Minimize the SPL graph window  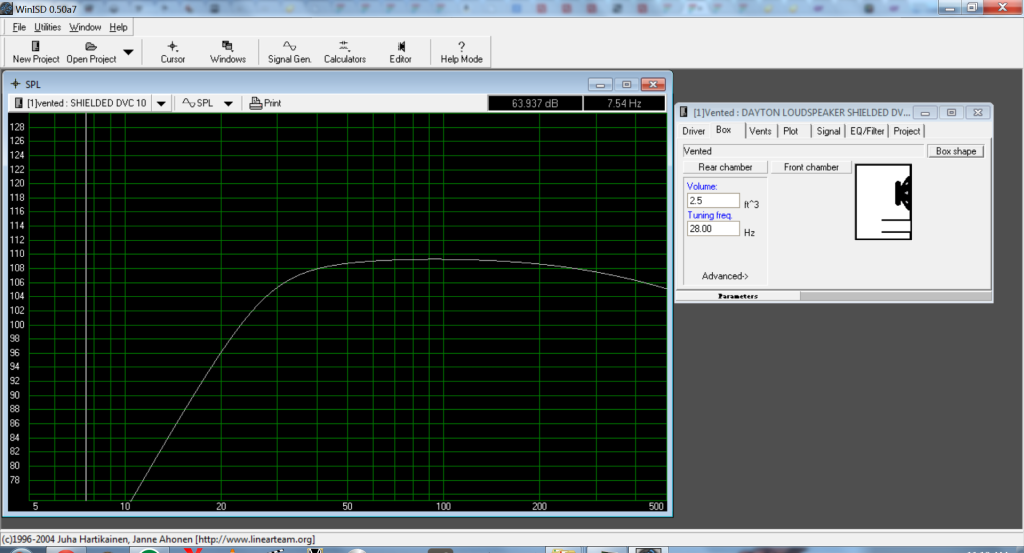point(600,84)
